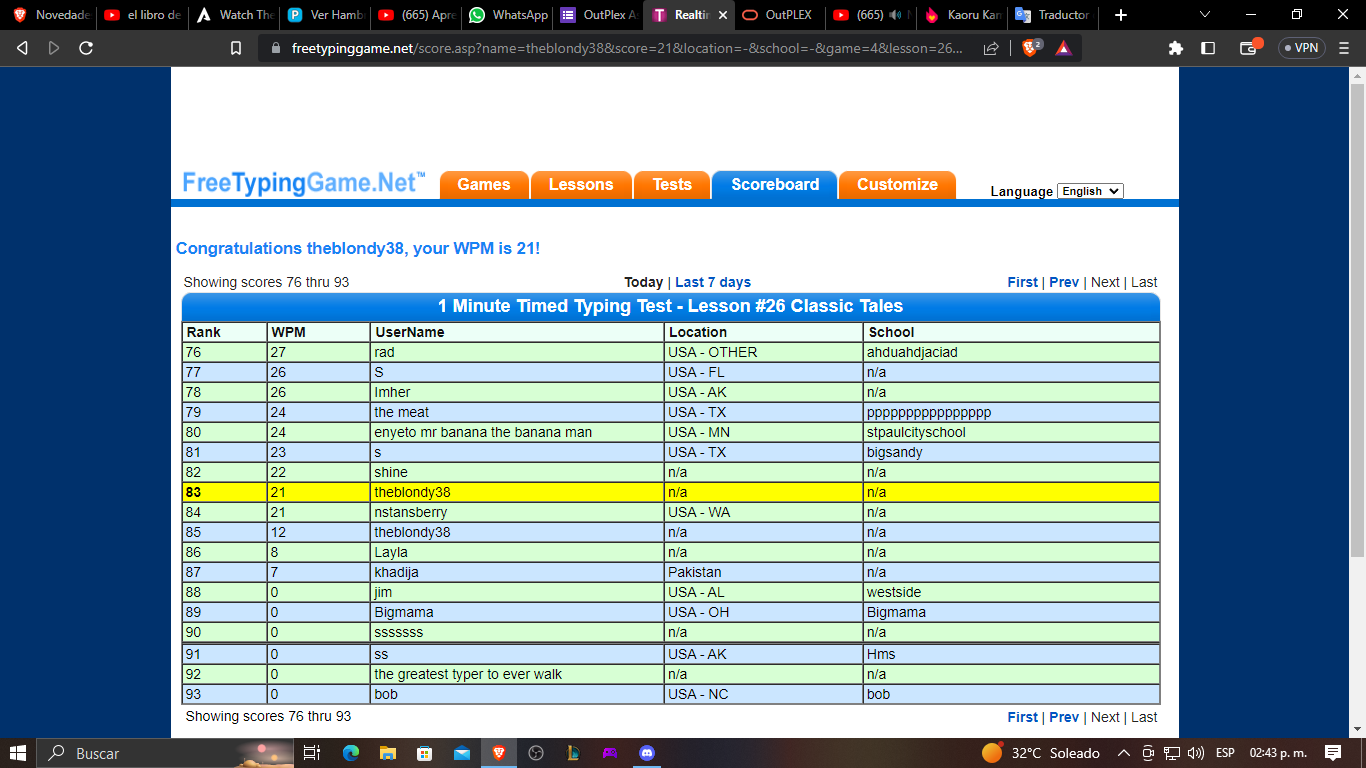Open the weather widget 32°C Soleado
Image resolution: width=1366 pixels, height=768 pixels.
(x=1040, y=753)
